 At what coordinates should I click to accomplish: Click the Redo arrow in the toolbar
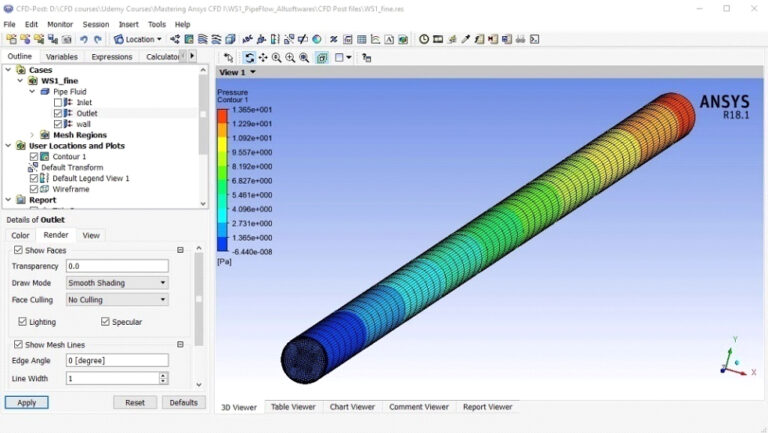(98, 39)
